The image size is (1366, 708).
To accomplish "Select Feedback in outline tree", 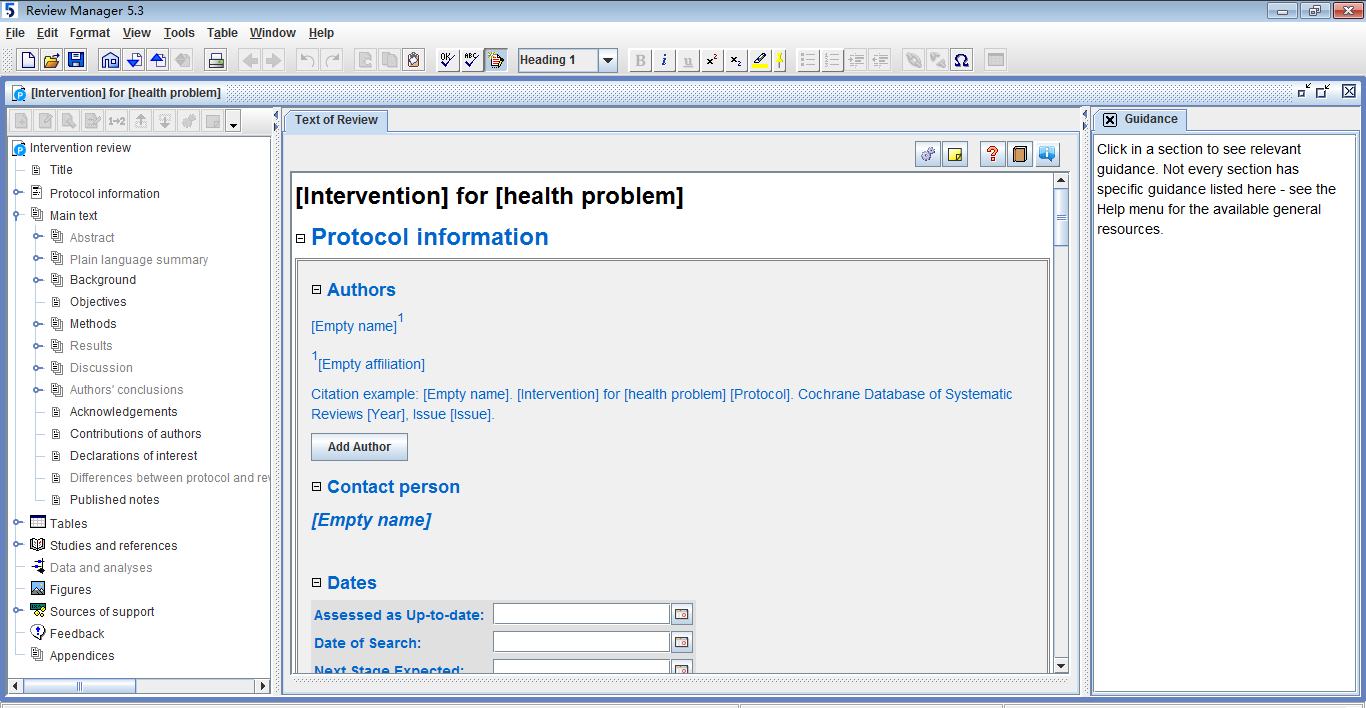I will coord(77,634).
